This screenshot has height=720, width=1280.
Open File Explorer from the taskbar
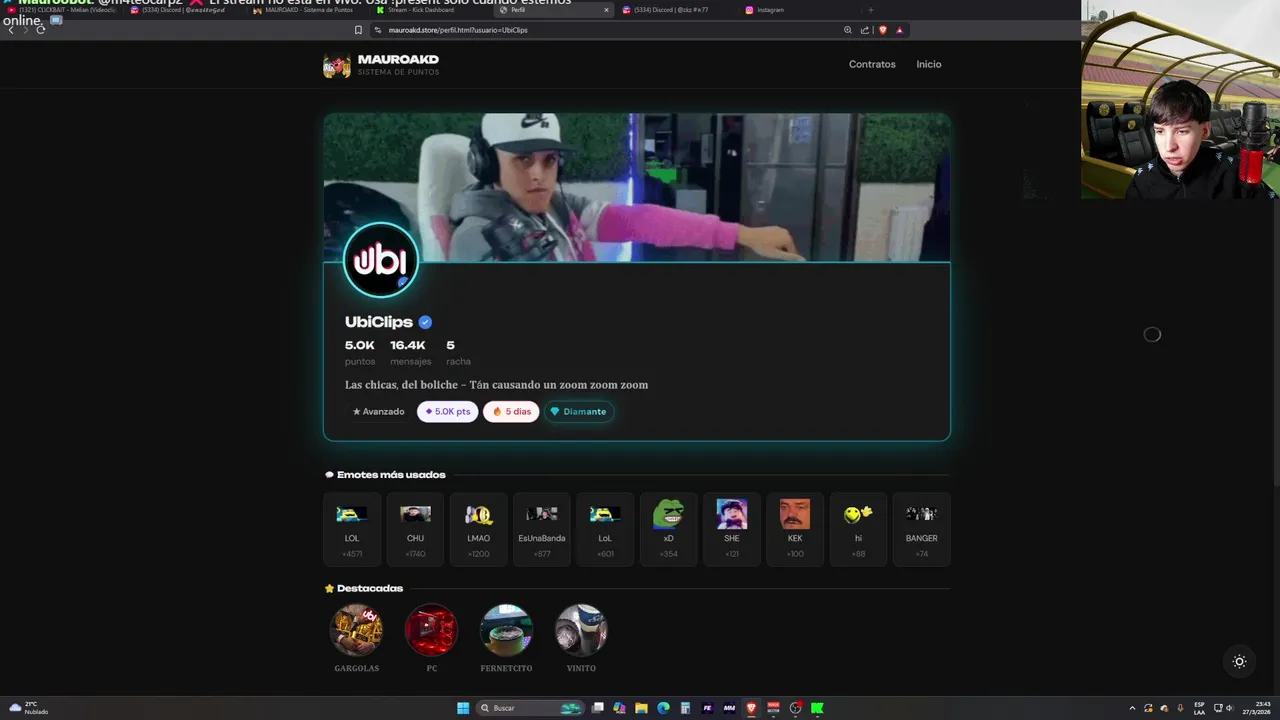click(x=641, y=708)
